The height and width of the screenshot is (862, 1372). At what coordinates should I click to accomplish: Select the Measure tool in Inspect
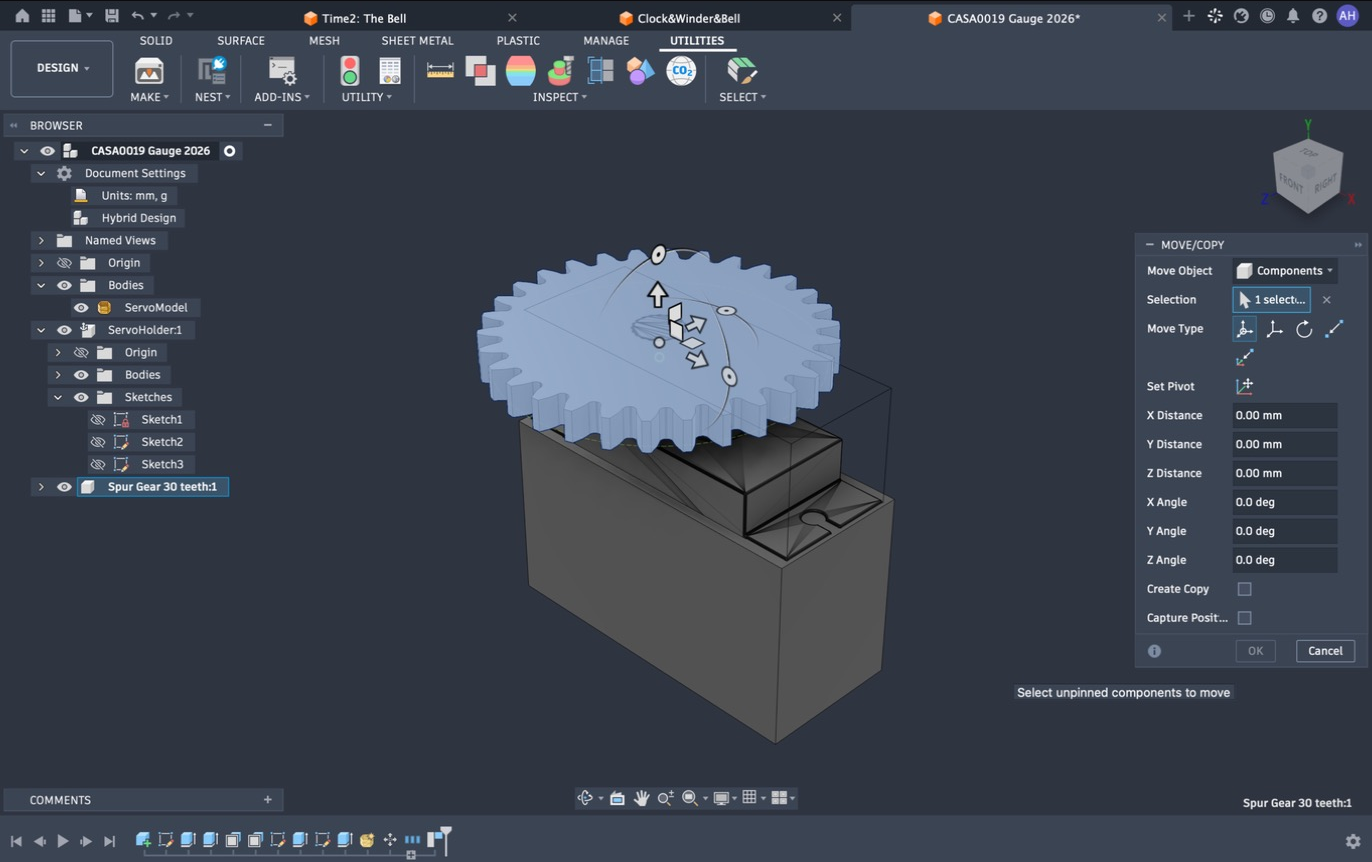pos(440,70)
